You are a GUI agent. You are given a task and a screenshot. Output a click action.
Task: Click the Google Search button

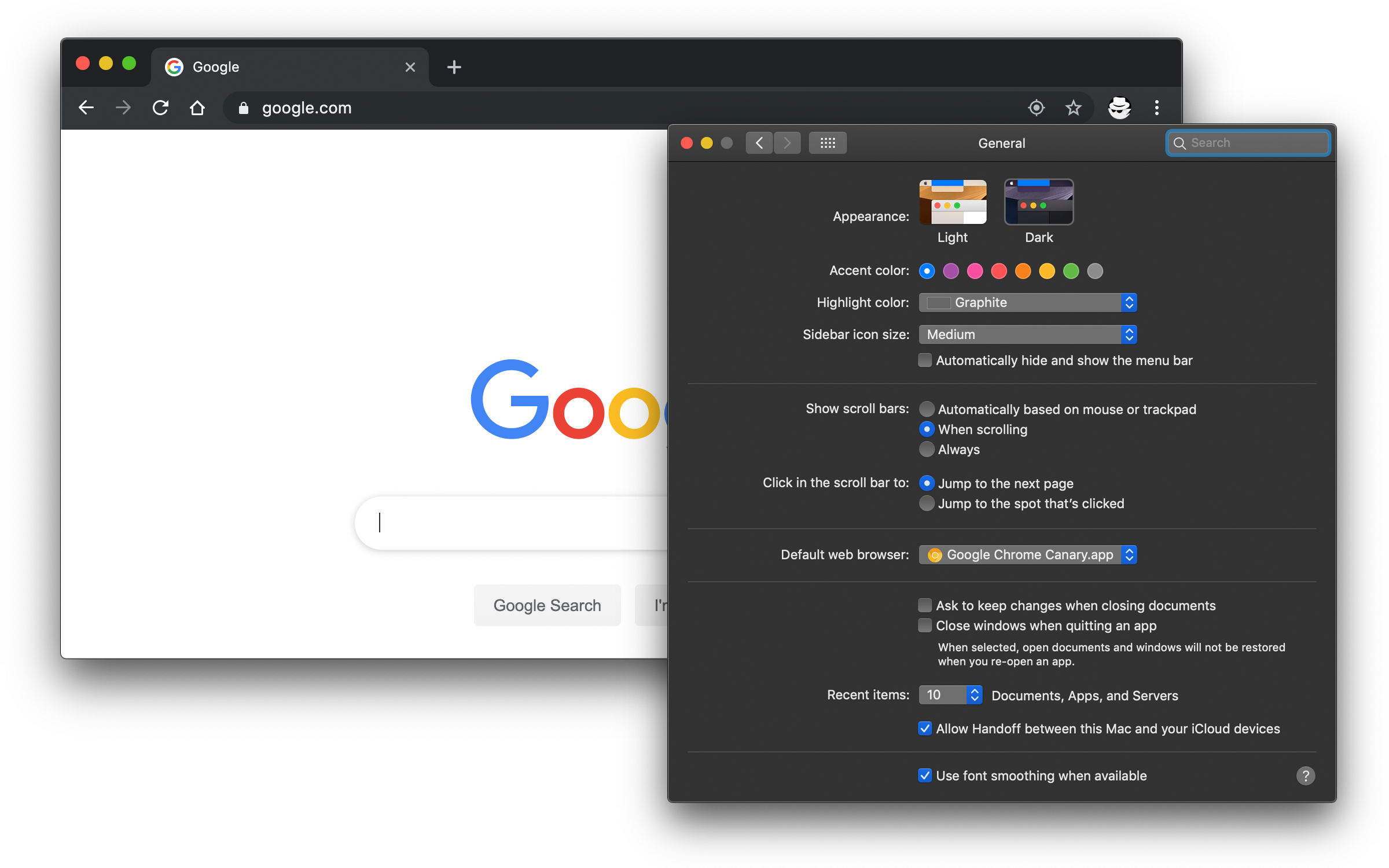coord(547,605)
